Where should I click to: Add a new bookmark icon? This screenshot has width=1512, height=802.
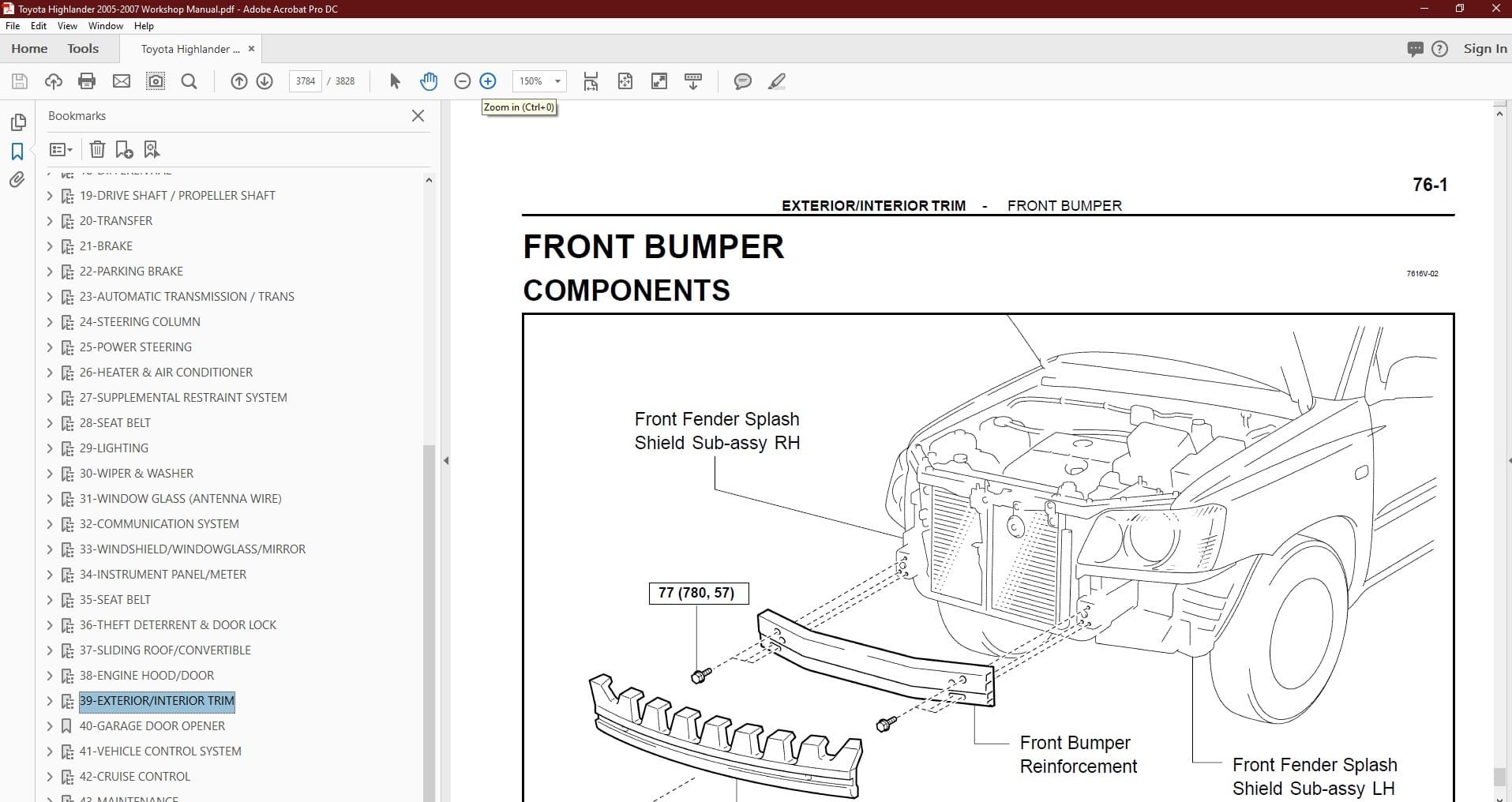(x=124, y=149)
